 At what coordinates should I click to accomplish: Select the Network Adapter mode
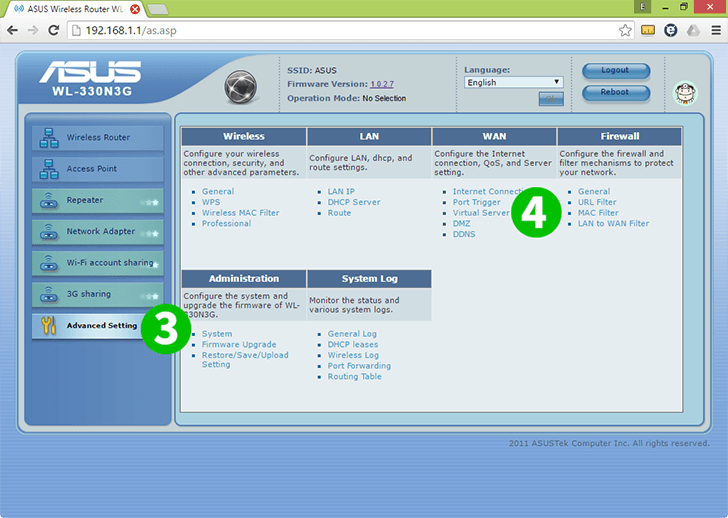(98, 232)
